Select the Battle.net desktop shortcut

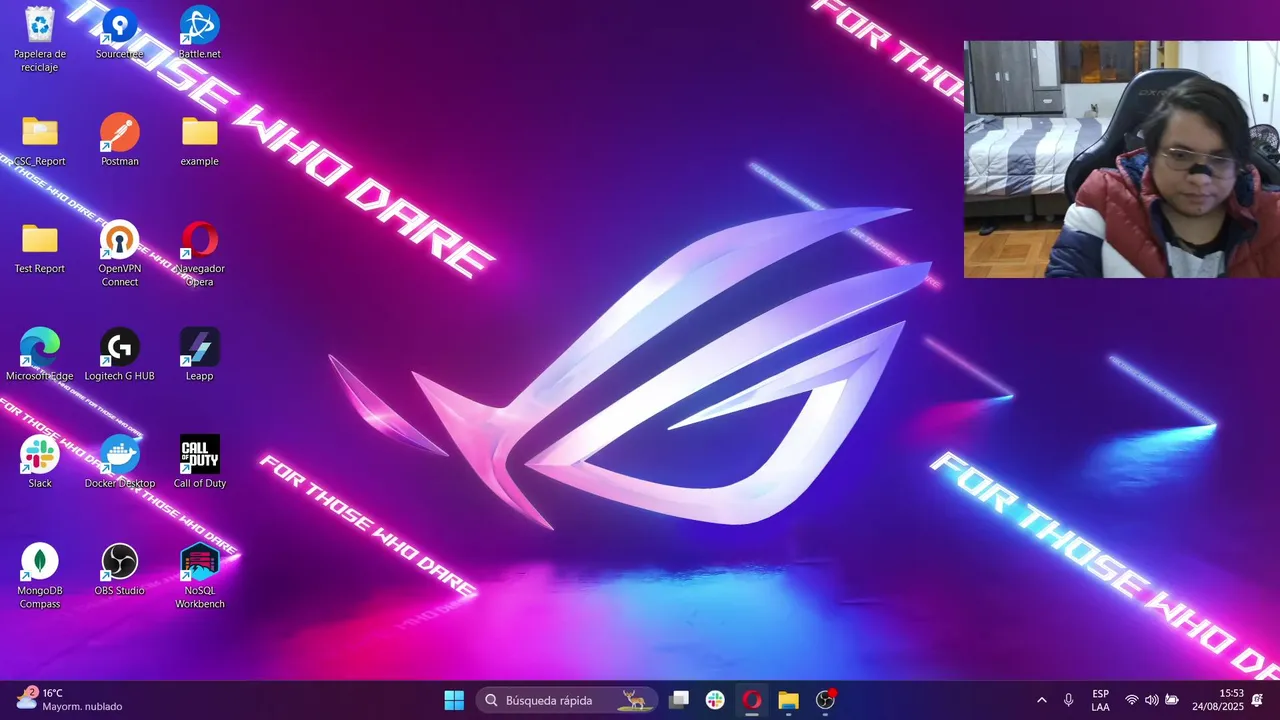[200, 33]
